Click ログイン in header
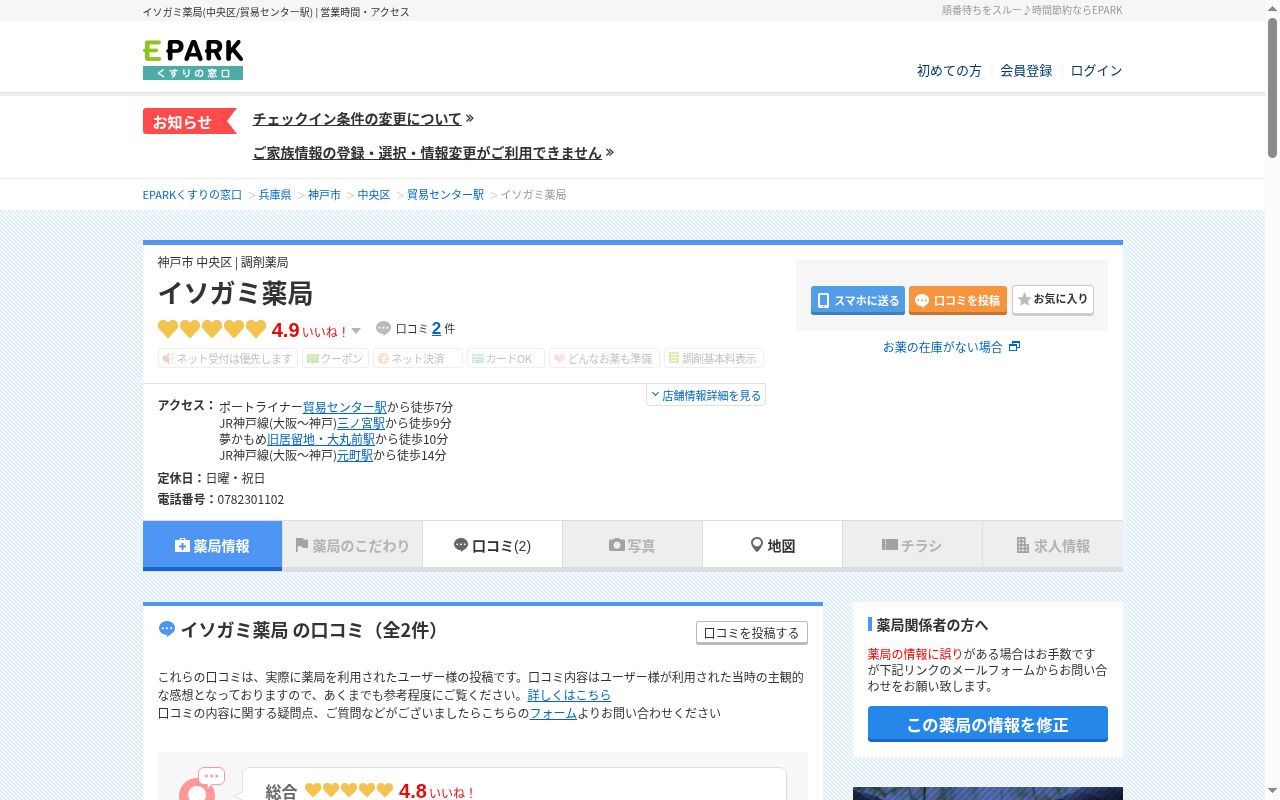 1096,71
